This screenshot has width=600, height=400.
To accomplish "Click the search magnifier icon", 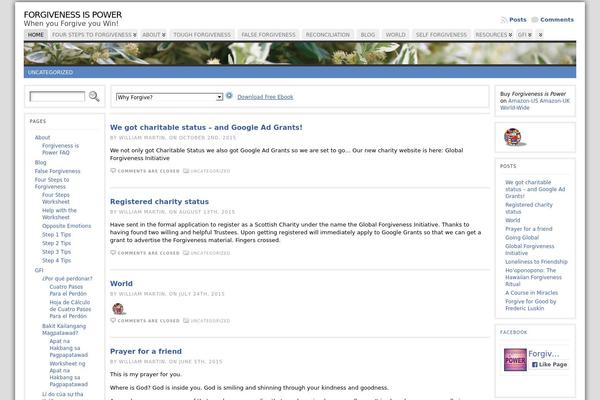I will coord(94,96).
